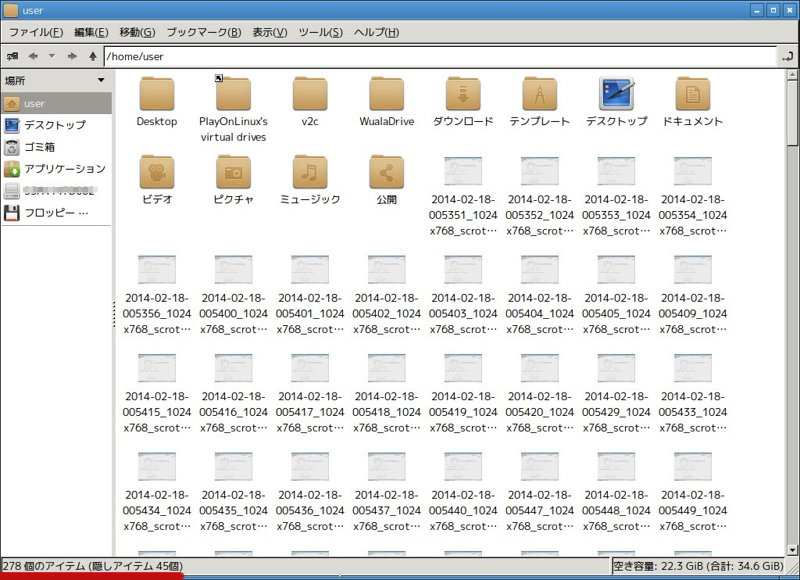Viewport: 800px width, 580px height.
Task: Click the 278 個のアイテム status text
Action: 92,566
